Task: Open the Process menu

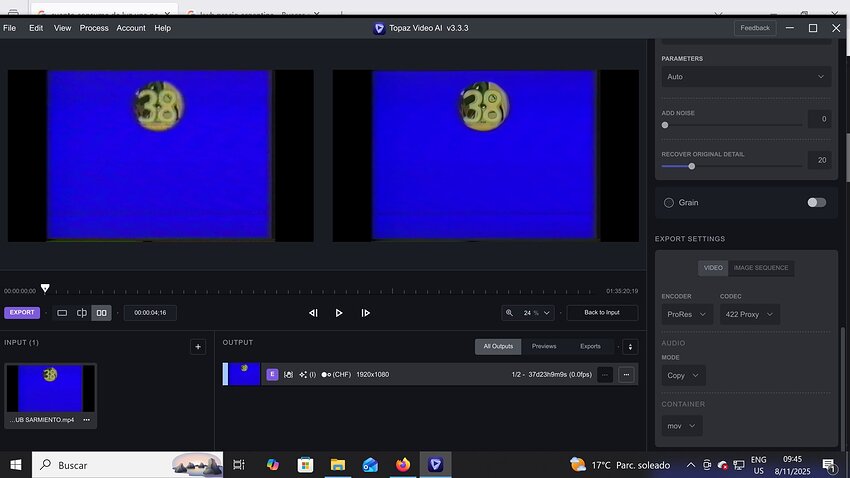Action: (94, 28)
